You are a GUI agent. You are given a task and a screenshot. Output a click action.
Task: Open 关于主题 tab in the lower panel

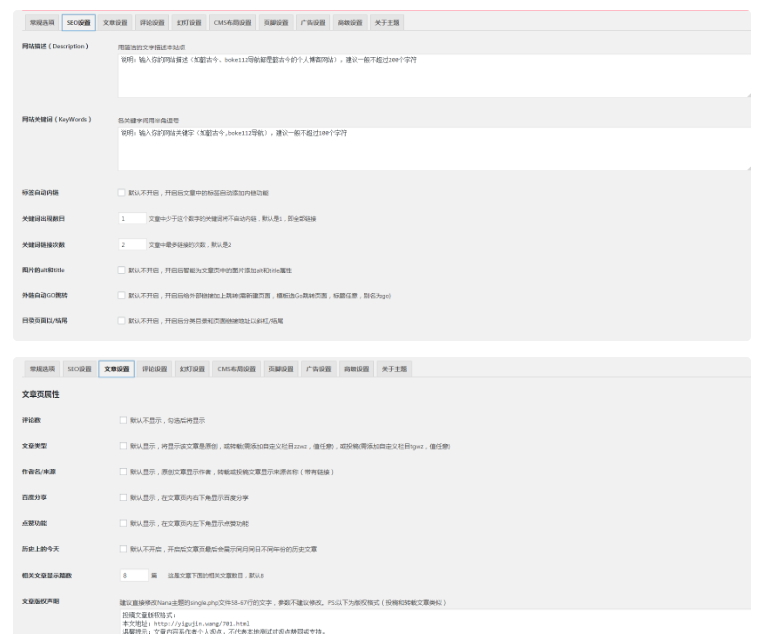pyautogui.click(x=394, y=369)
